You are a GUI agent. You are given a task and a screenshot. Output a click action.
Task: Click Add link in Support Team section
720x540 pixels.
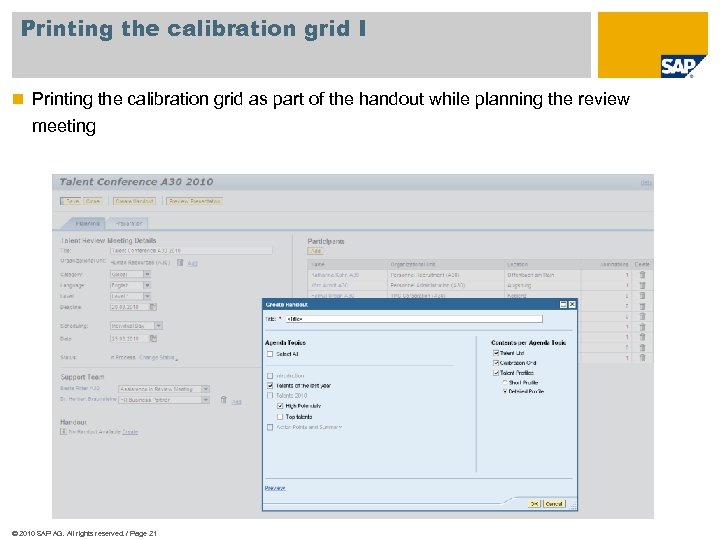point(236,402)
